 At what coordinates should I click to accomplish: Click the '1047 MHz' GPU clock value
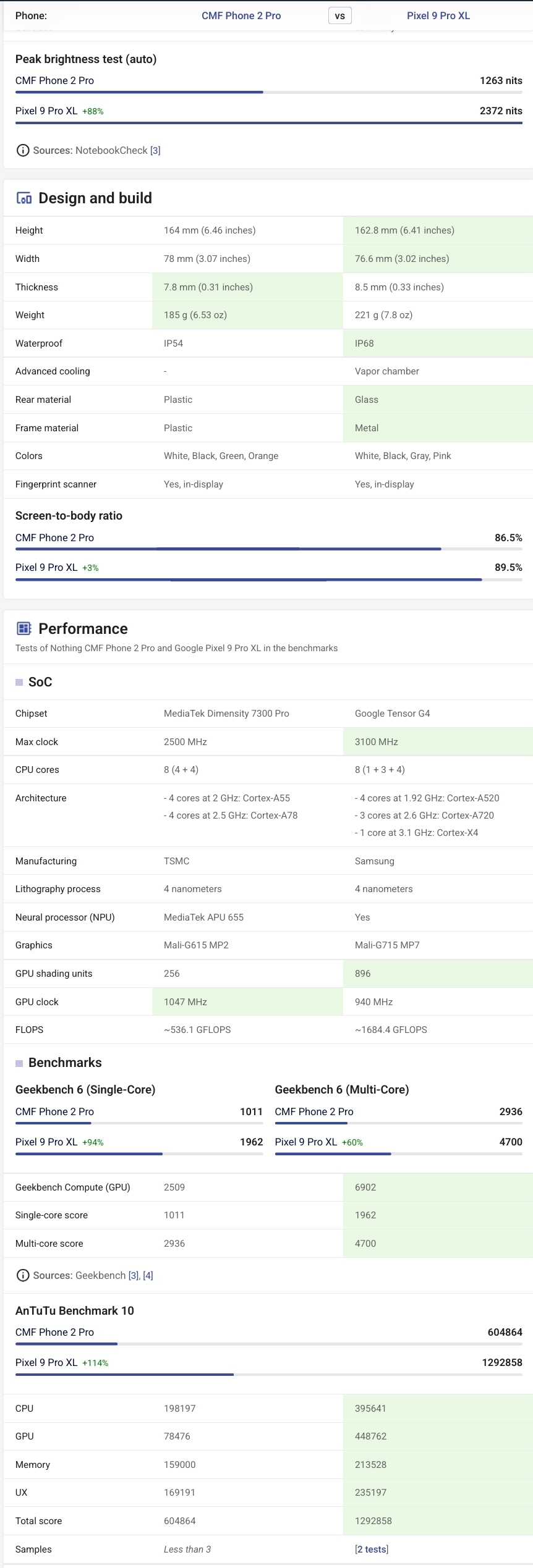click(185, 1002)
